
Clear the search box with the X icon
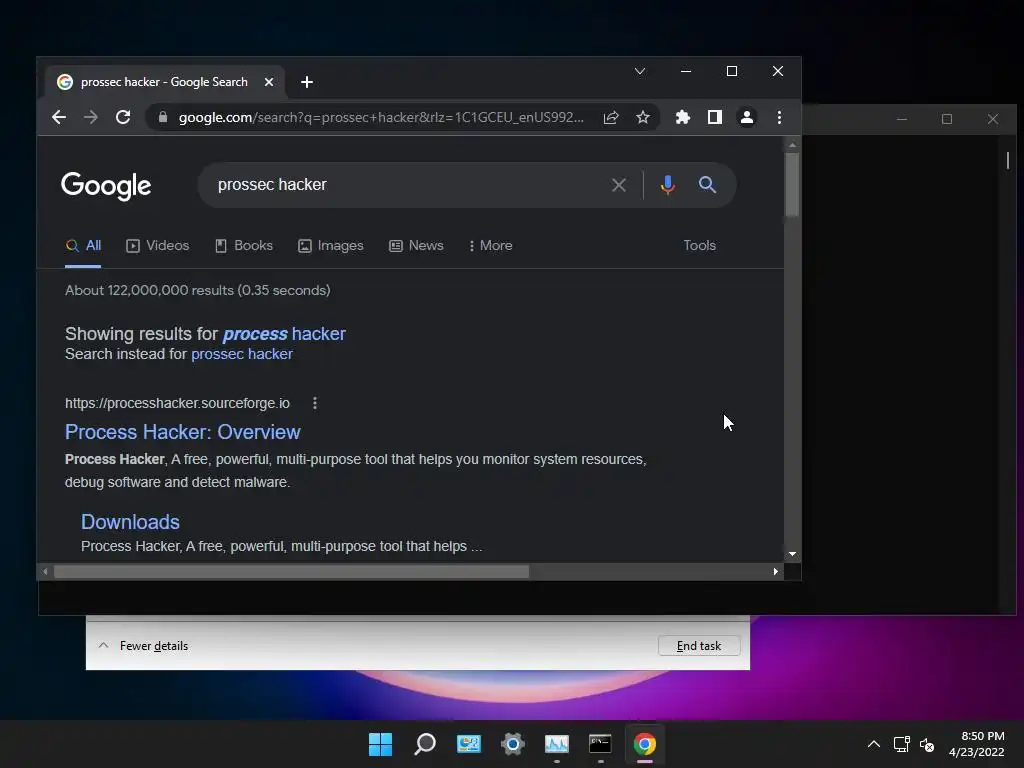click(618, 185)
